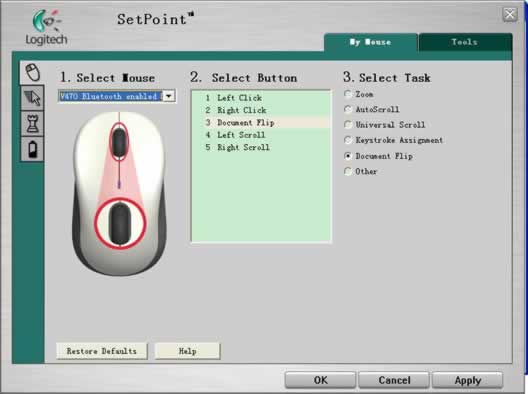The height and width of the screenshot is (394, 528).
Task: Click the Apply button
Action: [x=467, y=380]
